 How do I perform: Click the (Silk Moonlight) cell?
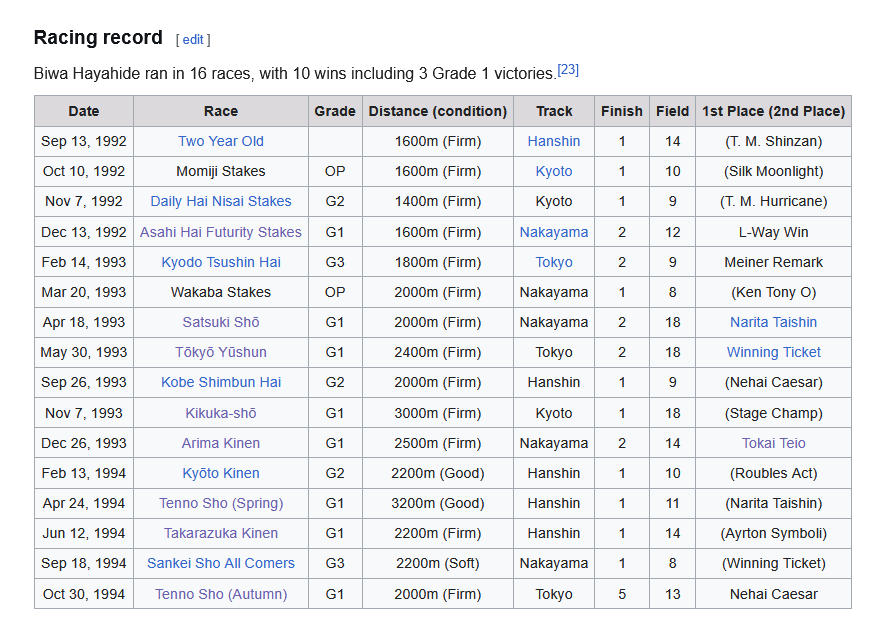[774, 171]
